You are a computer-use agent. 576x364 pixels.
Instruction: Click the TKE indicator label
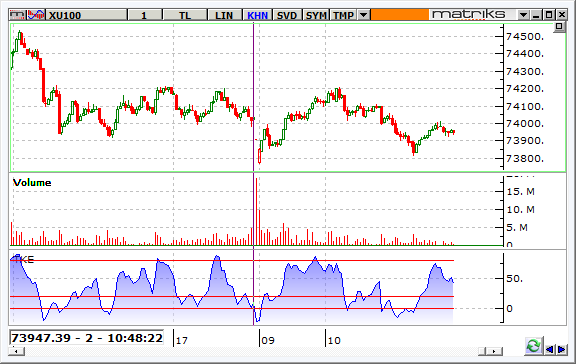23,259
